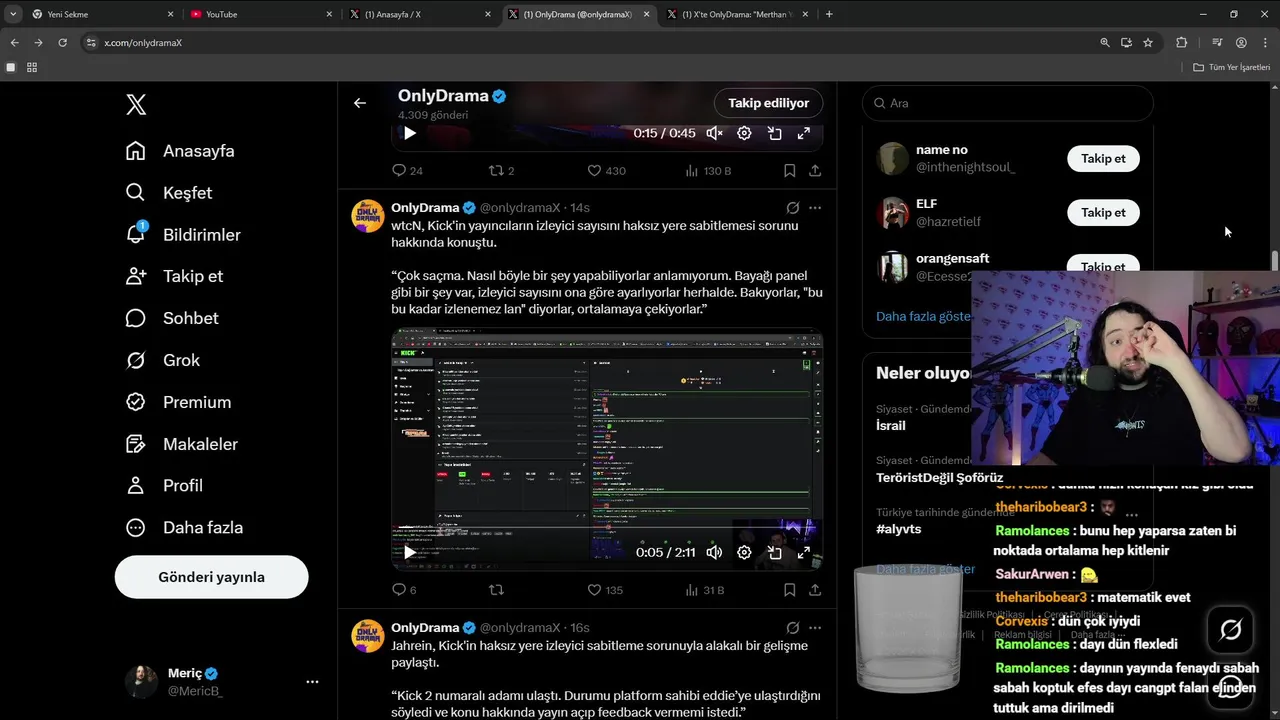Click Grok icon on Jahrein post

[792, 628]
